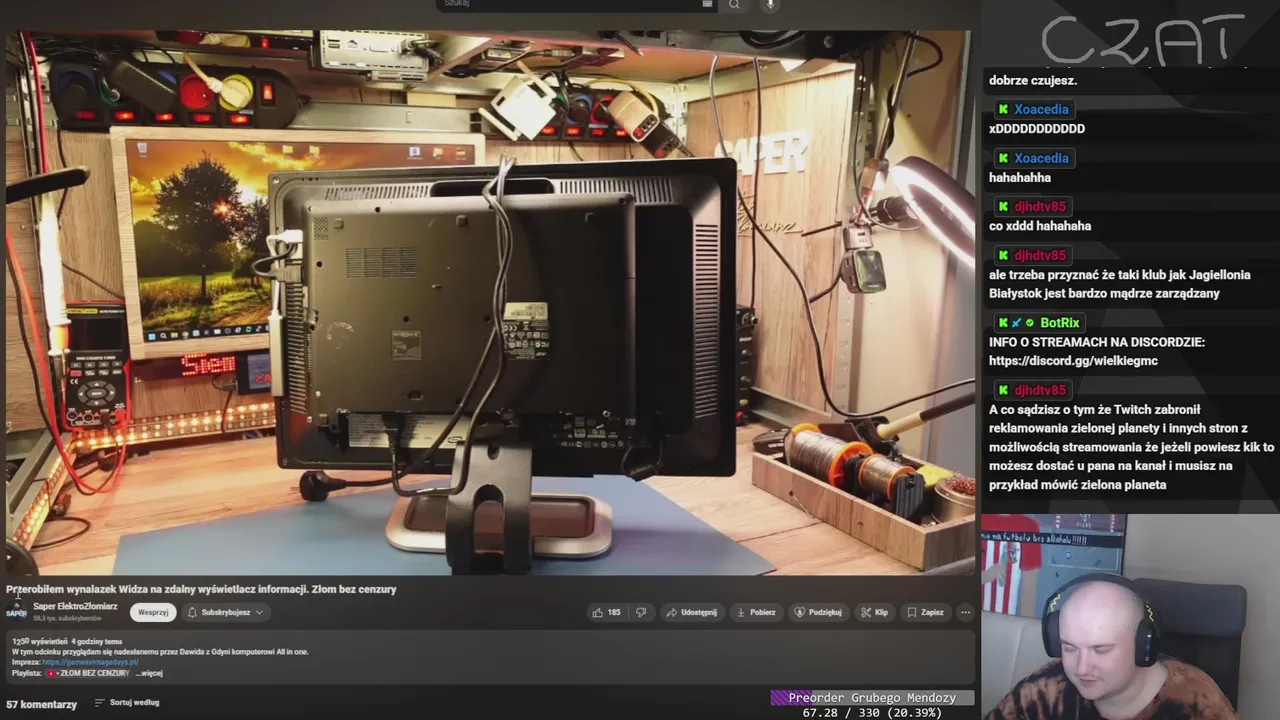Click djhdtv85 name above Jagiellonia message

point(1040,256)
